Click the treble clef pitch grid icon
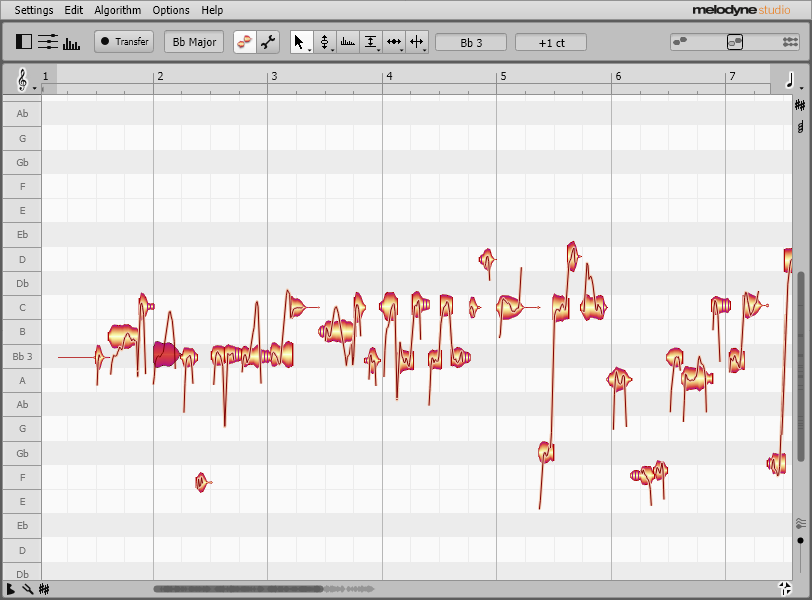The image size is (812, 600). point(22,80)
